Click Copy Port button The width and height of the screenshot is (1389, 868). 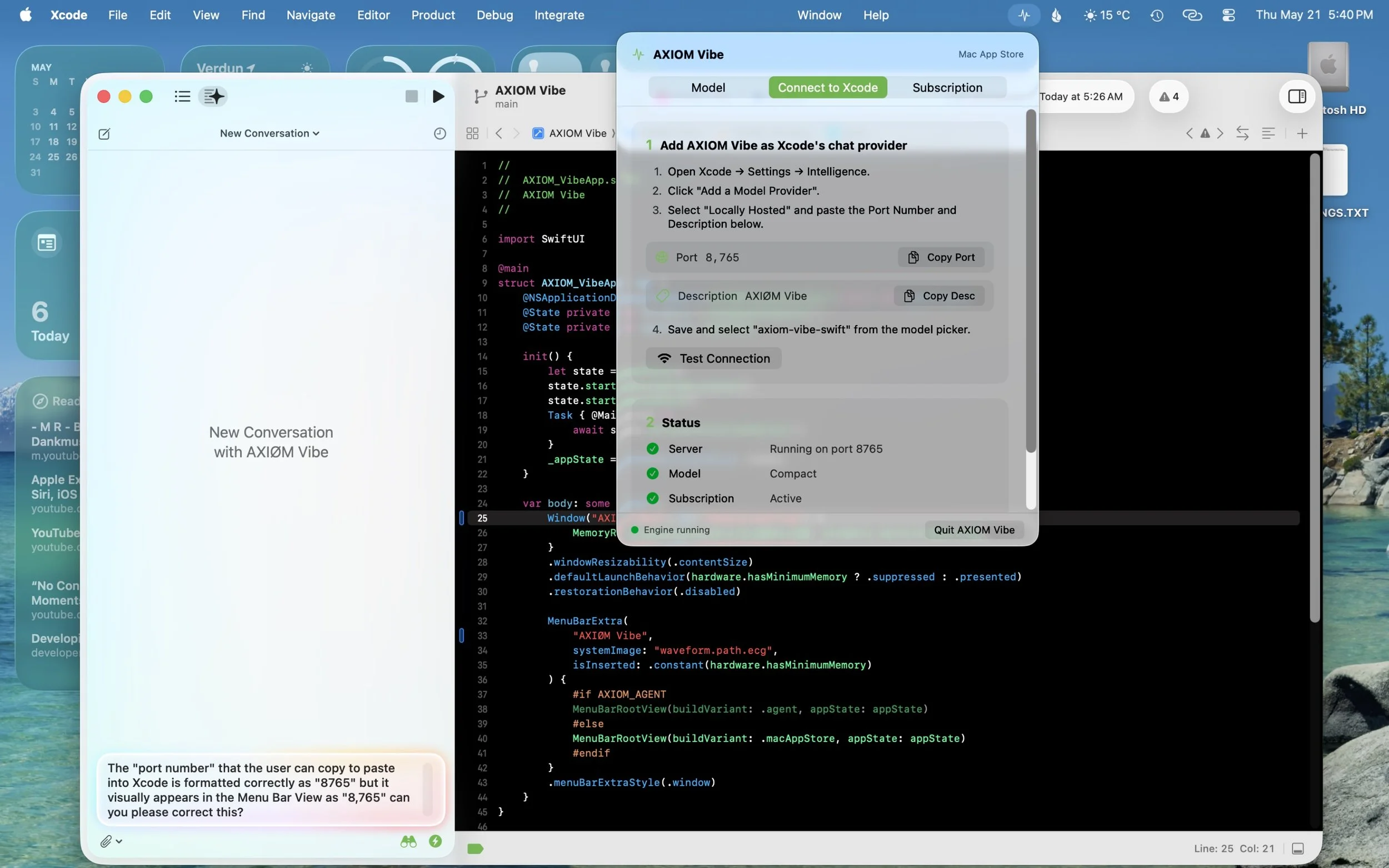click(941, 257)
